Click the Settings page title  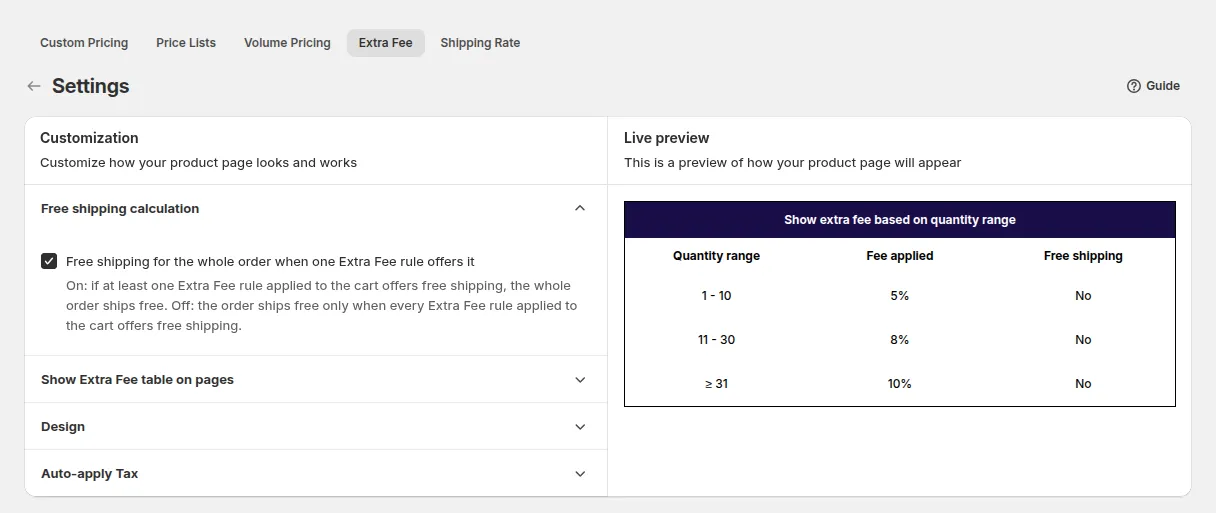coord(91,86)
